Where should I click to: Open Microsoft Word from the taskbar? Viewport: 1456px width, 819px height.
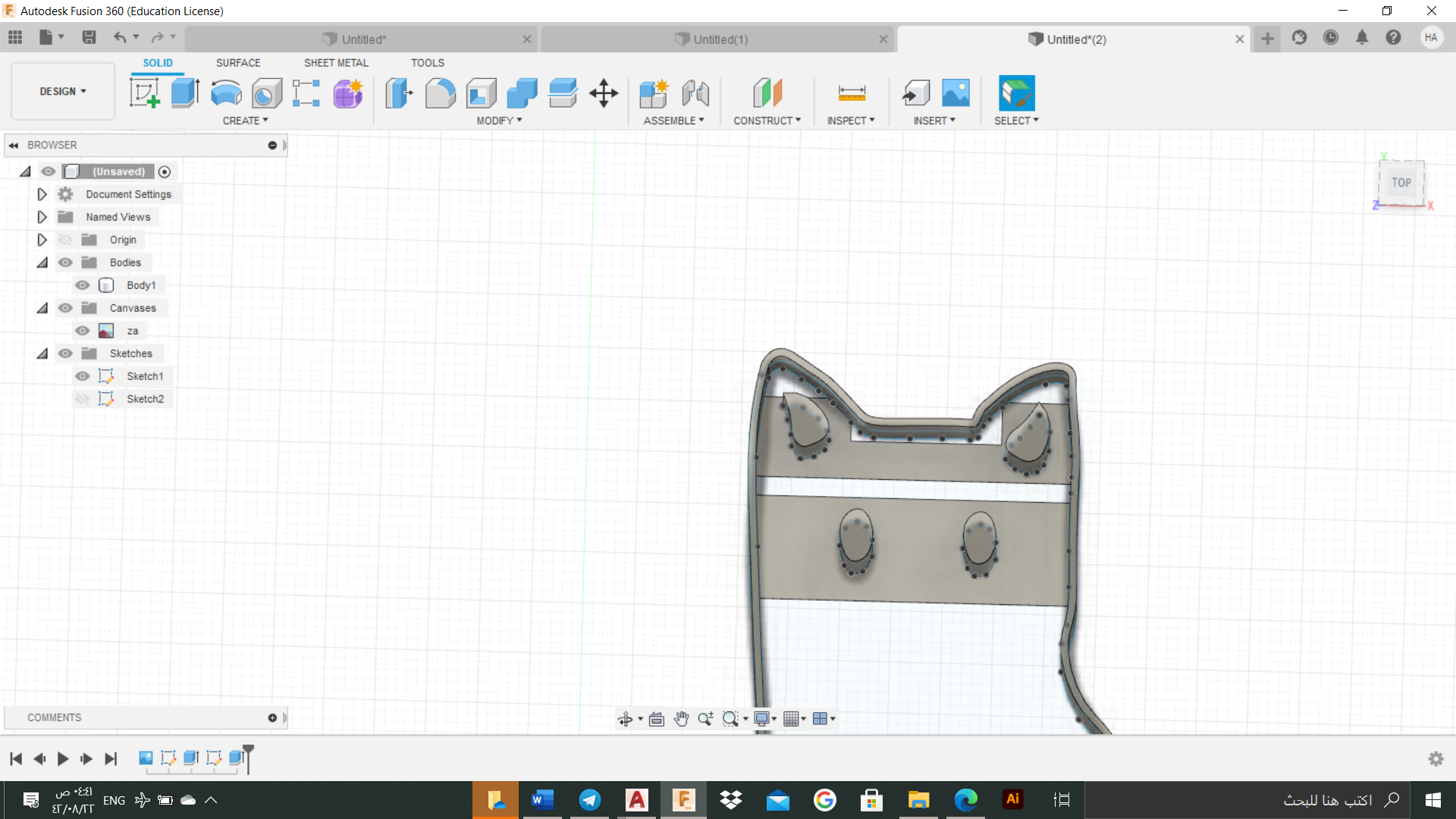pyautogui.click(x=542, y=799)
